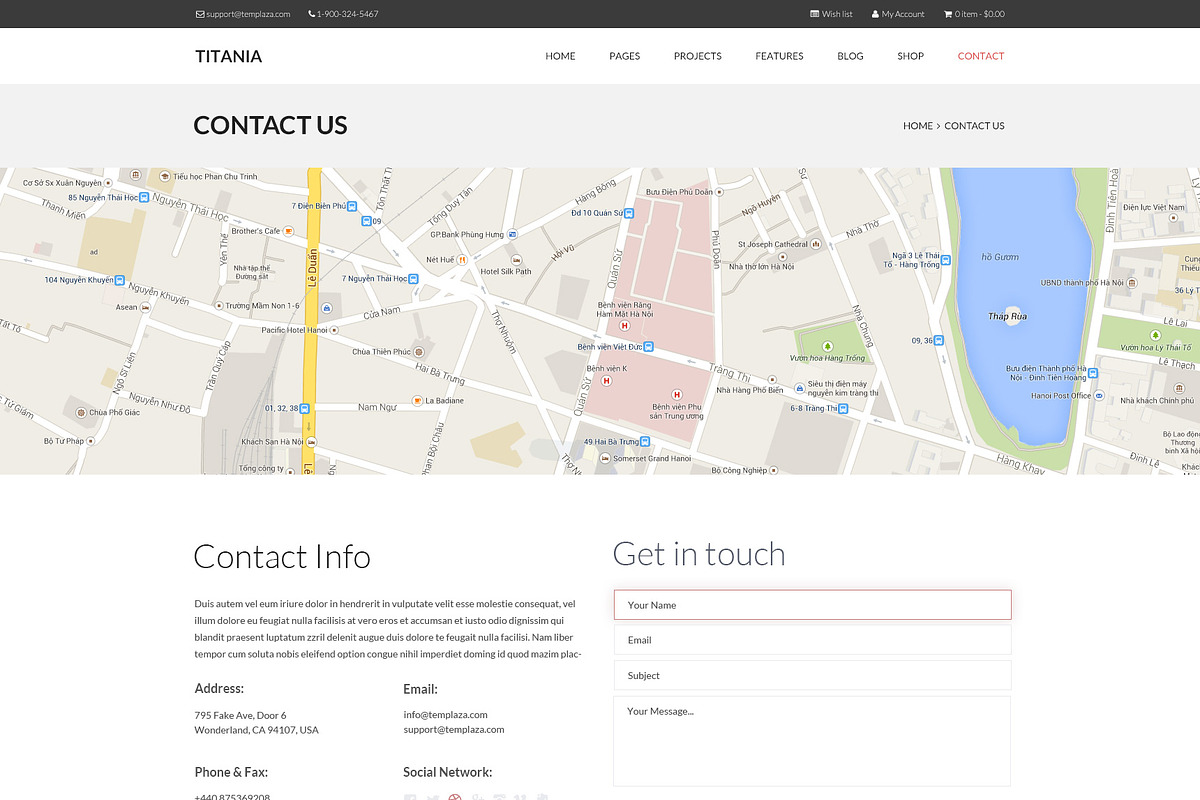Click the shopping cart icon in the top bar
1200x800 pixels.
point(948,14)
